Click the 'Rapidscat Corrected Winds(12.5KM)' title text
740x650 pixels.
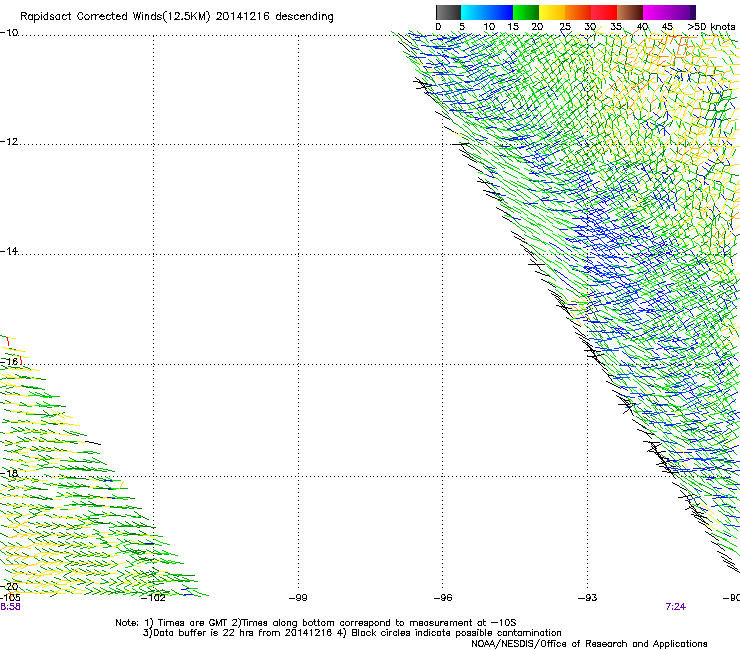115,17
